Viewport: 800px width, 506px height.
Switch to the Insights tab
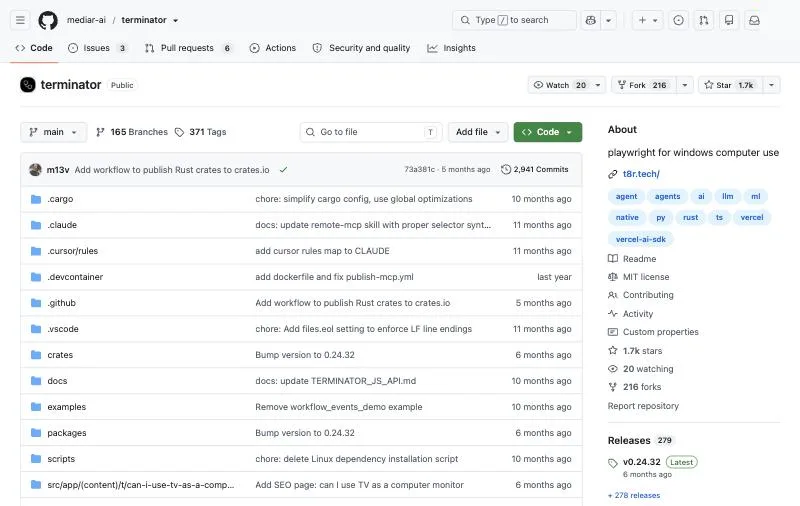(x=452, y=48)
